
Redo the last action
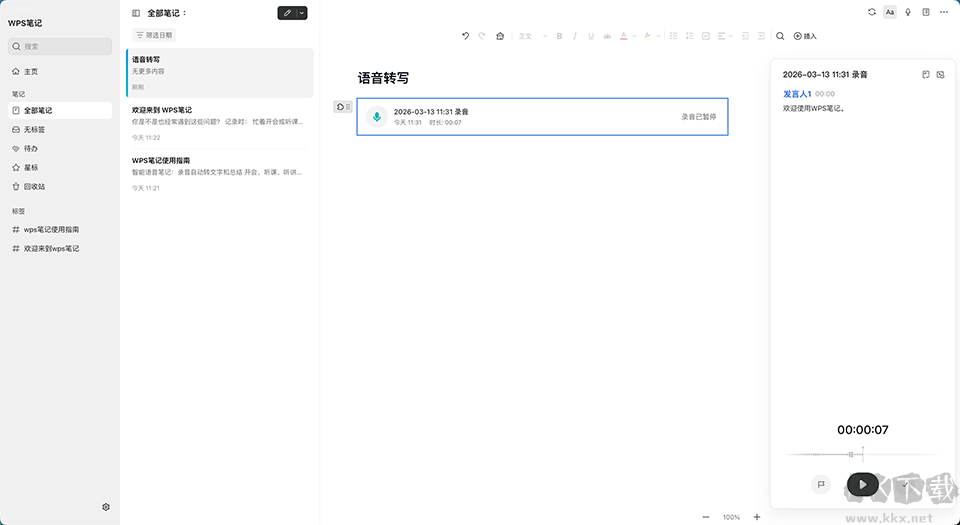[x=482, y=36]
